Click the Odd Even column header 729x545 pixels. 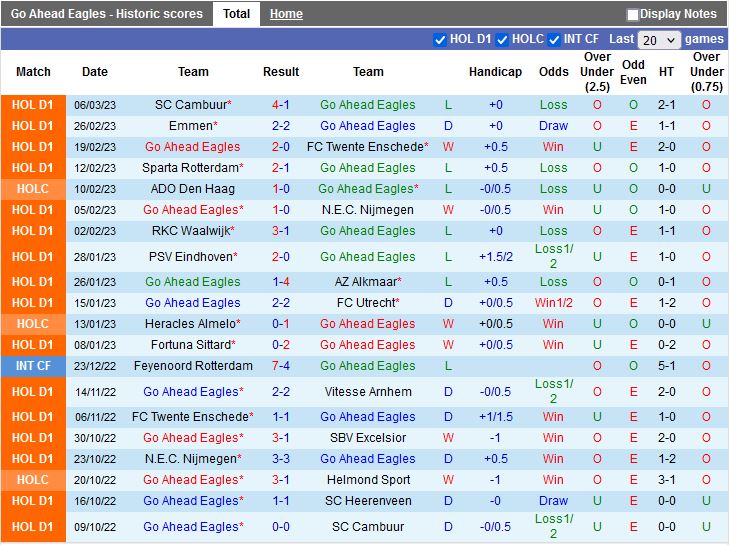coord(633,72)
